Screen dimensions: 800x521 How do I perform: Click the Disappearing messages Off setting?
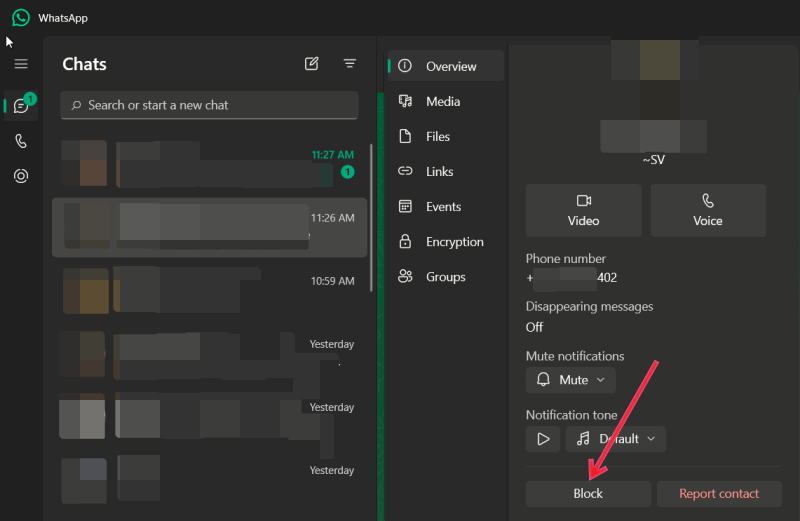[x=534, y=327]
